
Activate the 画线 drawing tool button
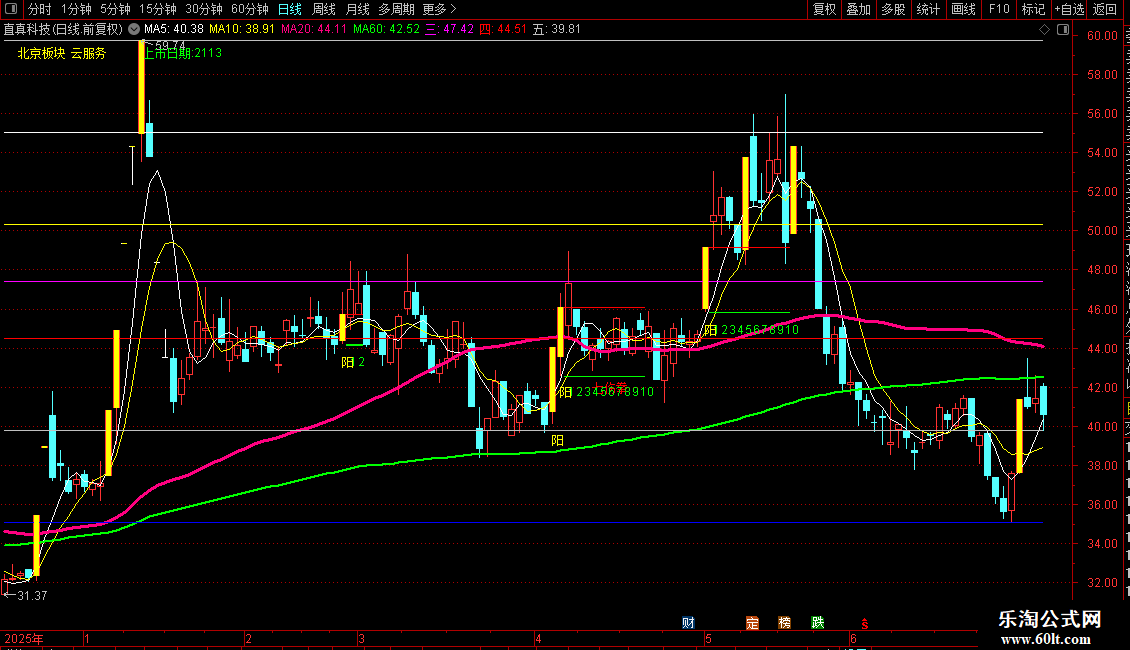click(964, 9)
